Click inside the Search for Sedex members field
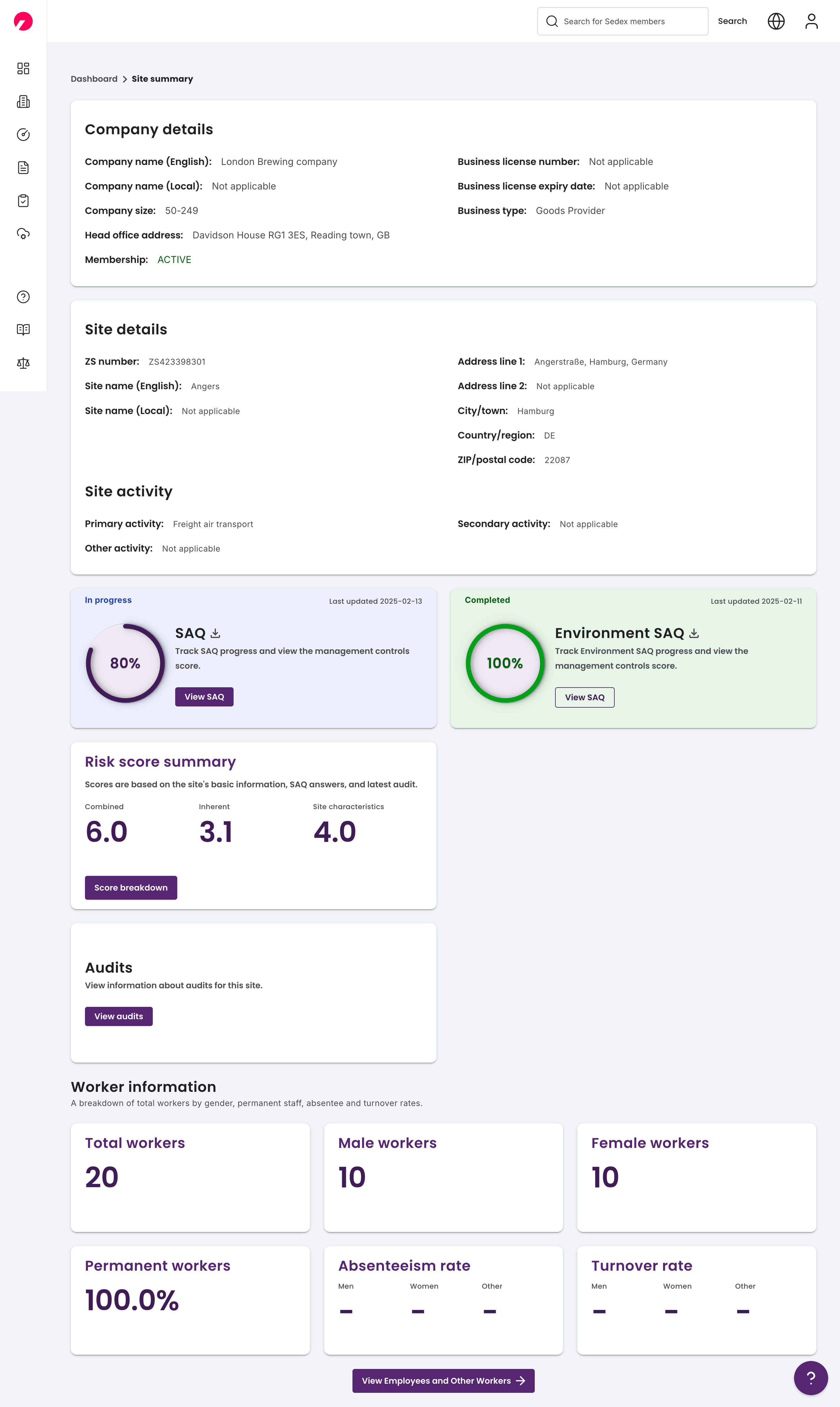The height and width of the screenshot is (1407, 840). point(623,21)
